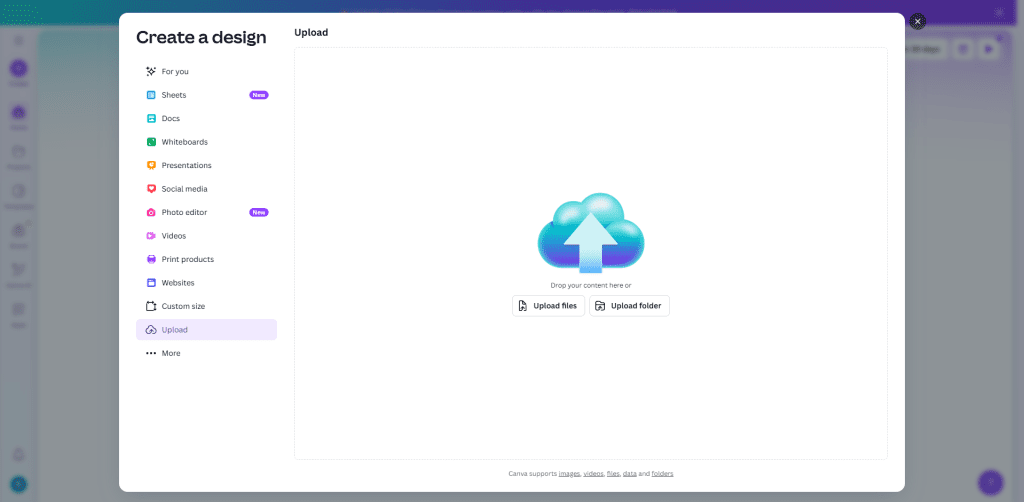Click the orange Presentations icon

coord(151,165)
